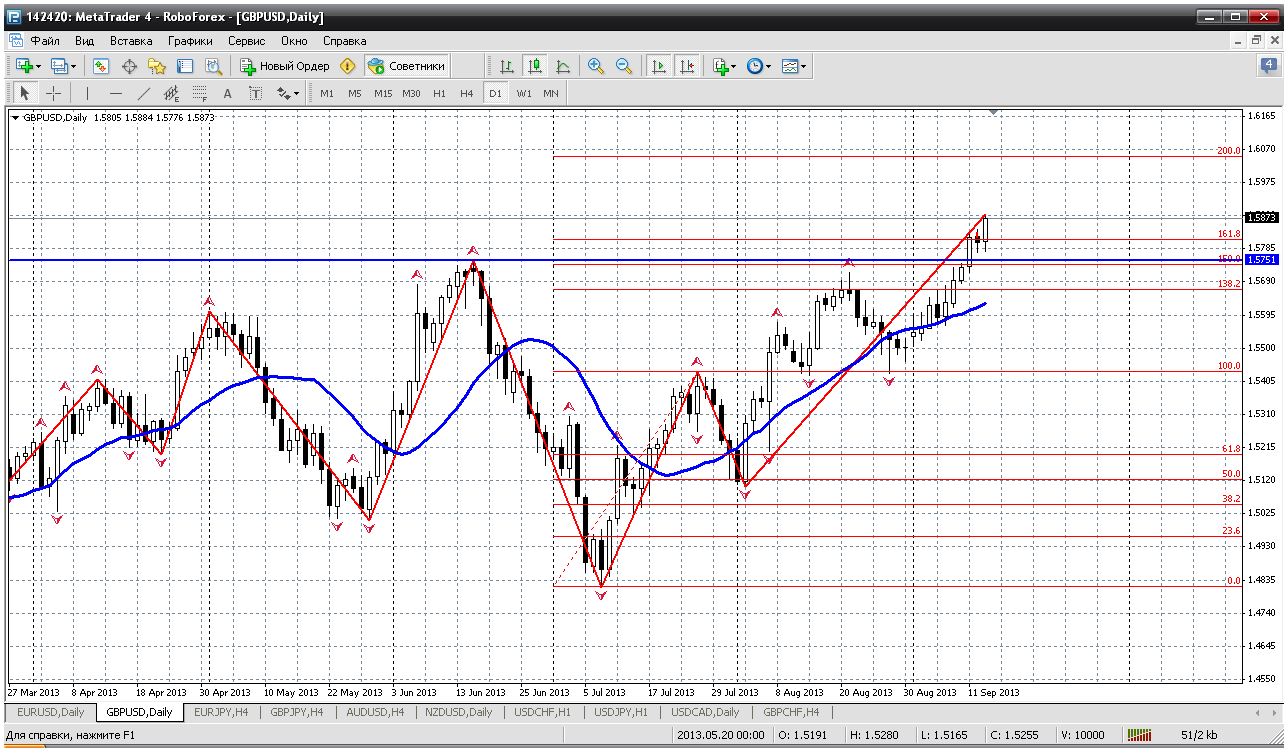Image resolution: width=1288 pixels, height=748 pixels.
Task: Select the crosshair tool
Action: 53,93
